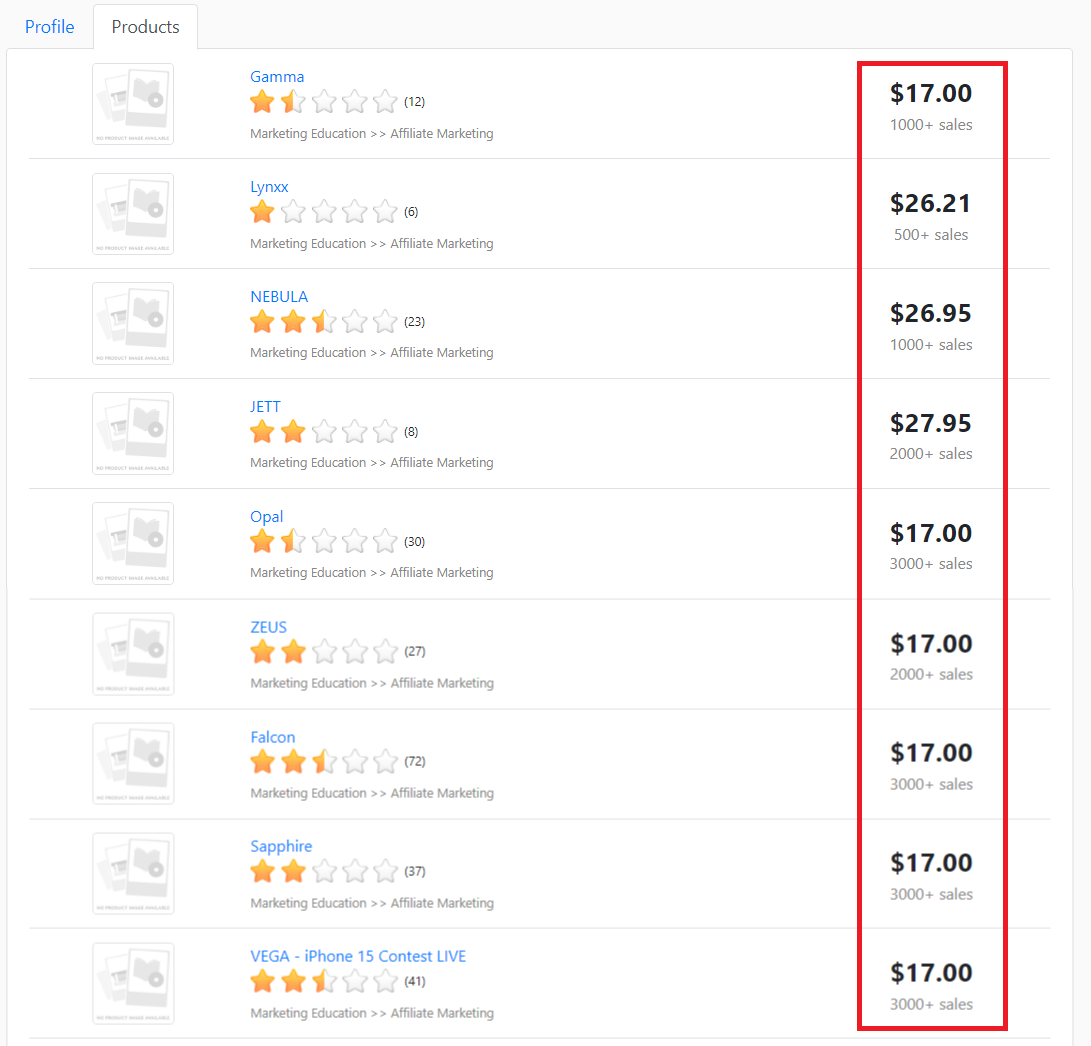Viewport: 1091px width, 1046px height.
Task: Click the Gamma product placeholder thumbnail
Action: pos(132,103)
